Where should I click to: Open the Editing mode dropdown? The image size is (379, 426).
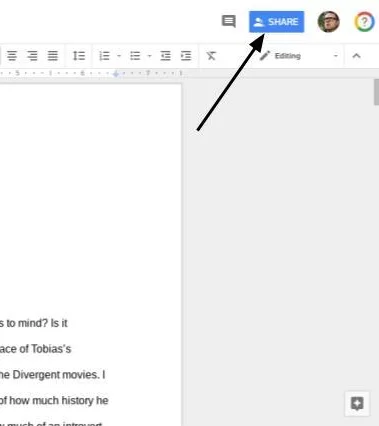click(x=299, y=56)
